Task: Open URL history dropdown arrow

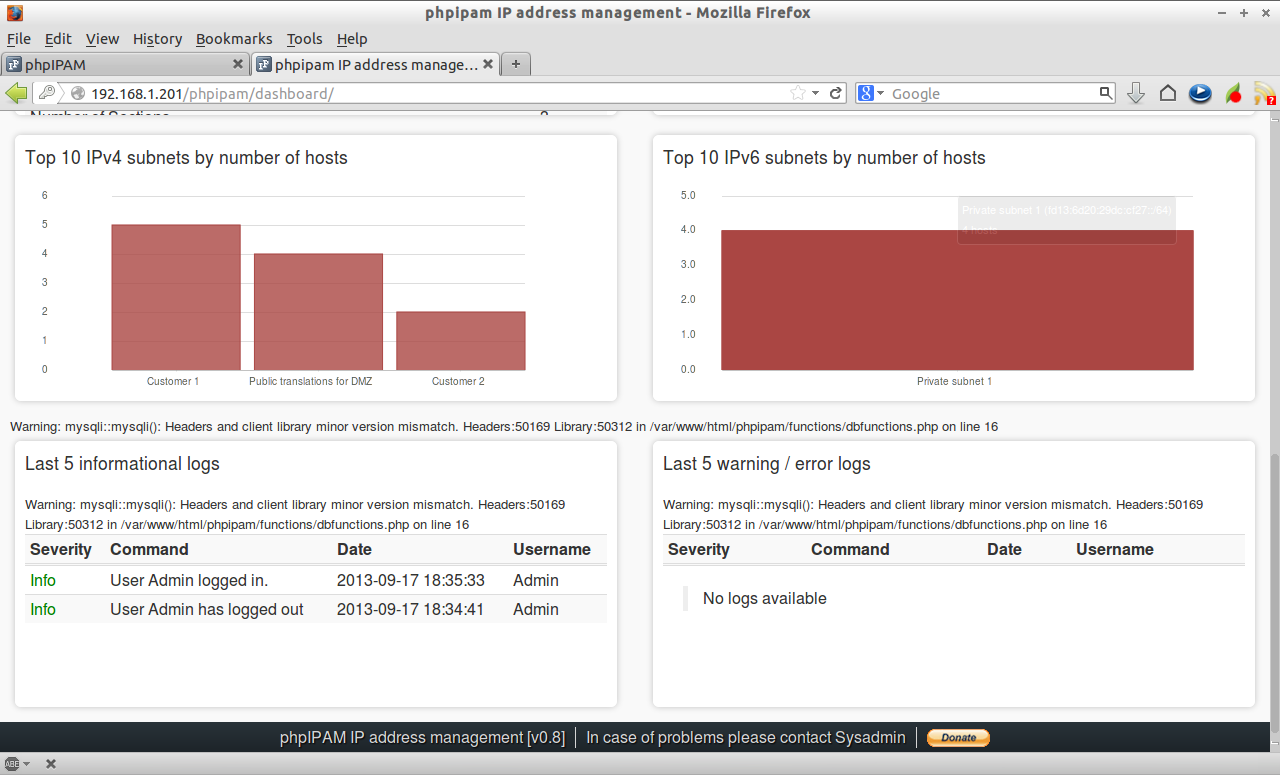Action: 816,93
